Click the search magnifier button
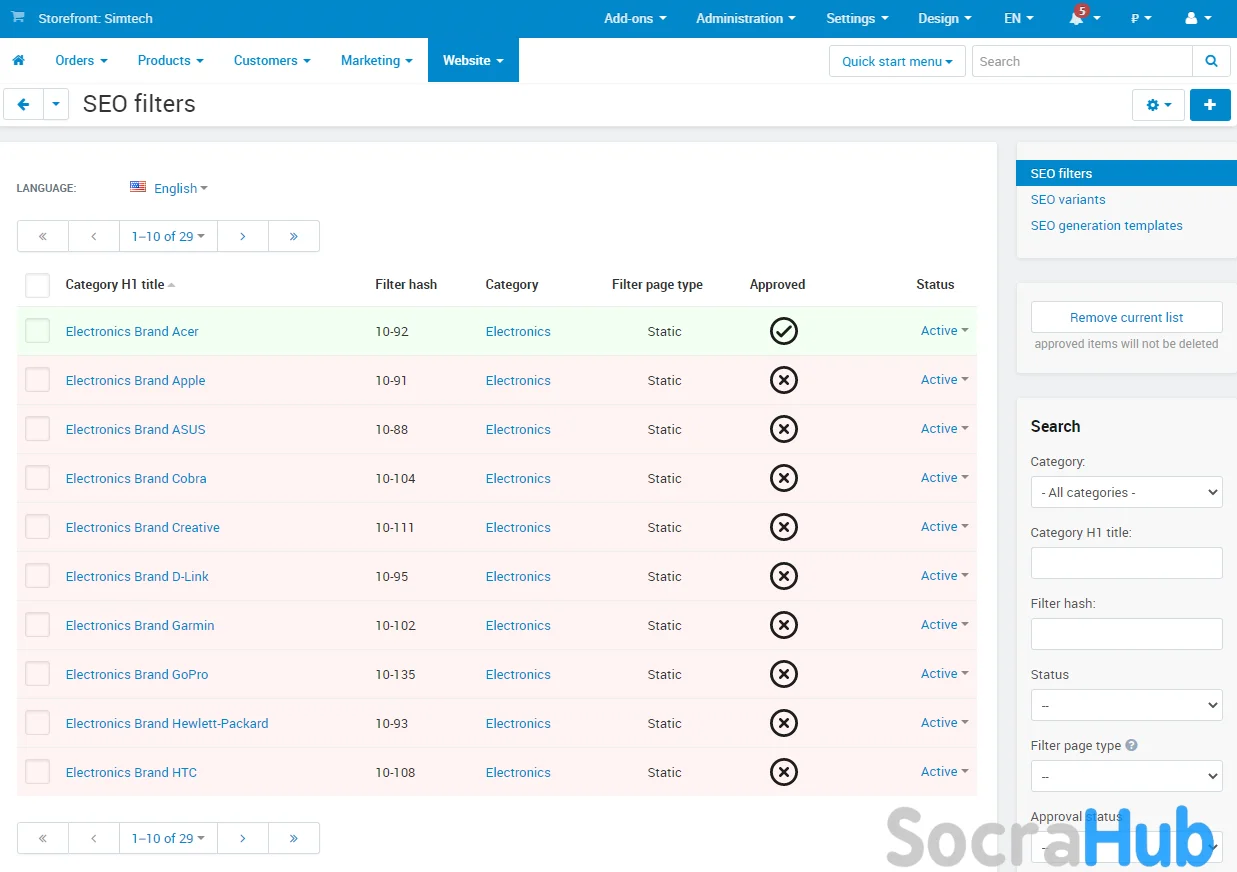This screenshot has width=1237, height=872. pos(1211,61)
